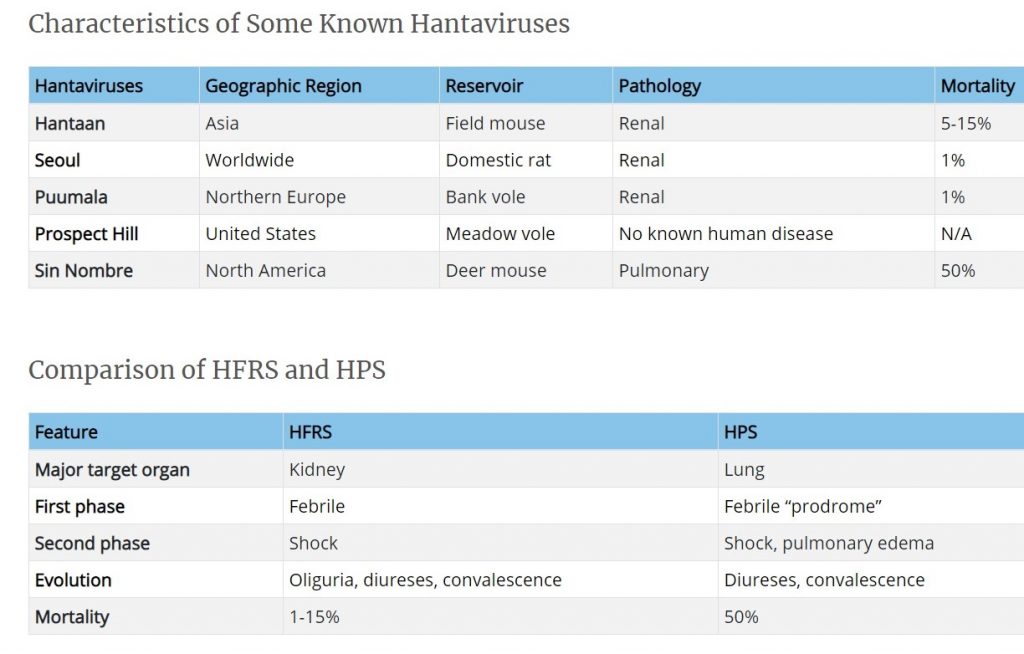1024x654 pixels.
Task: Select the Puumala row label
Action: pyautogui.click(x=71, y=197)
